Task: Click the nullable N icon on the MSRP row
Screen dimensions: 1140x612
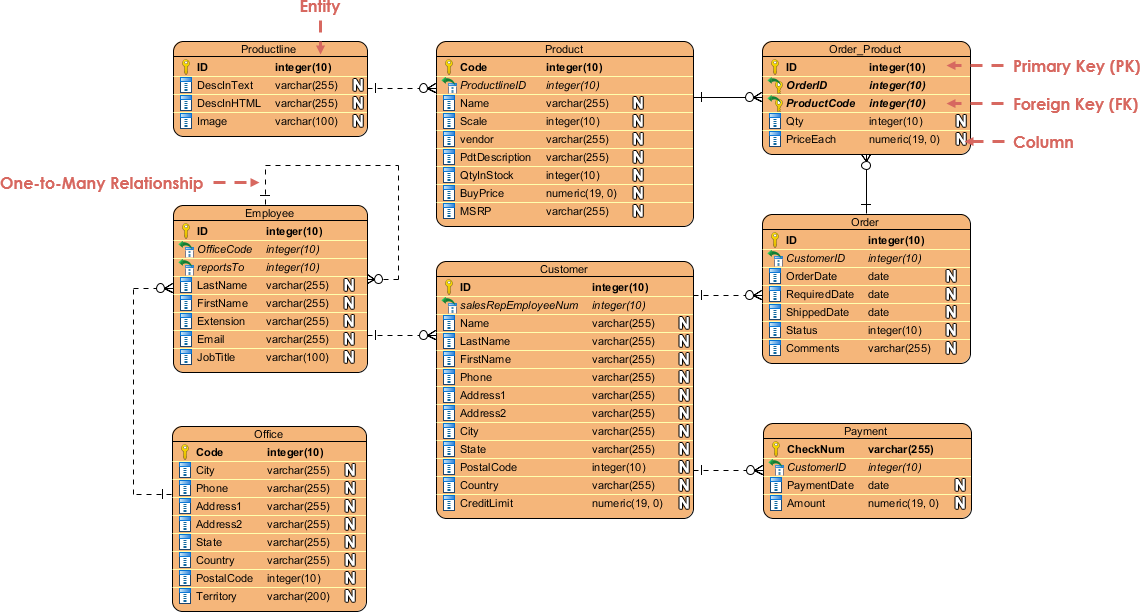Action: pyautogui.click(x=638, y=212)
